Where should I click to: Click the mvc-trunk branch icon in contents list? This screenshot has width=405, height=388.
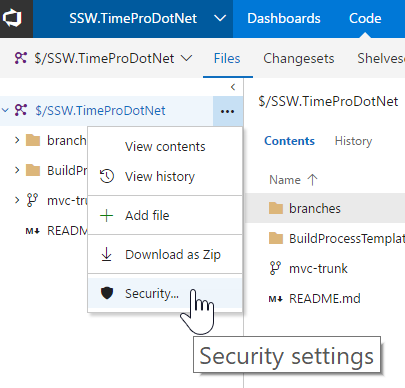coord(275,268)
